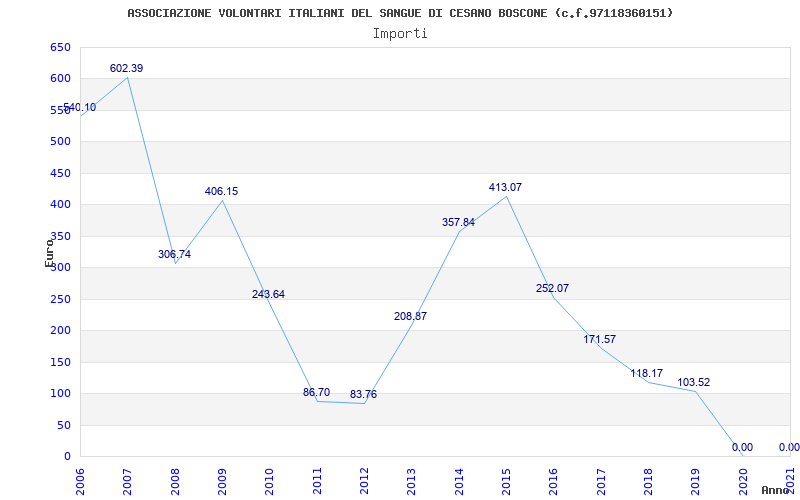Select the 2015 x-axis year label
This screenshot has width=800, height=500.
[506, 482]
